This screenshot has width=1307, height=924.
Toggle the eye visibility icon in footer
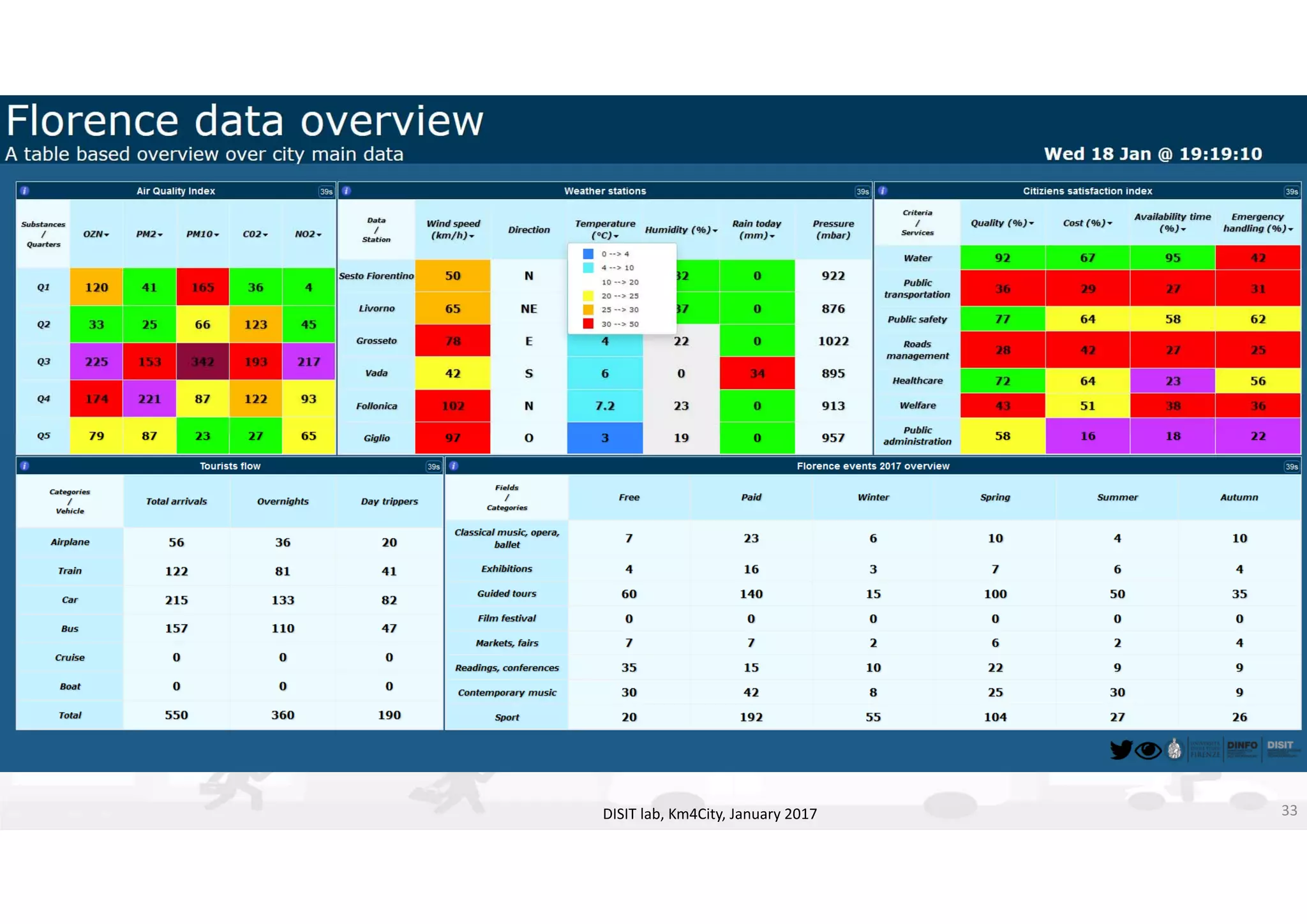[x=1148, y=750]
